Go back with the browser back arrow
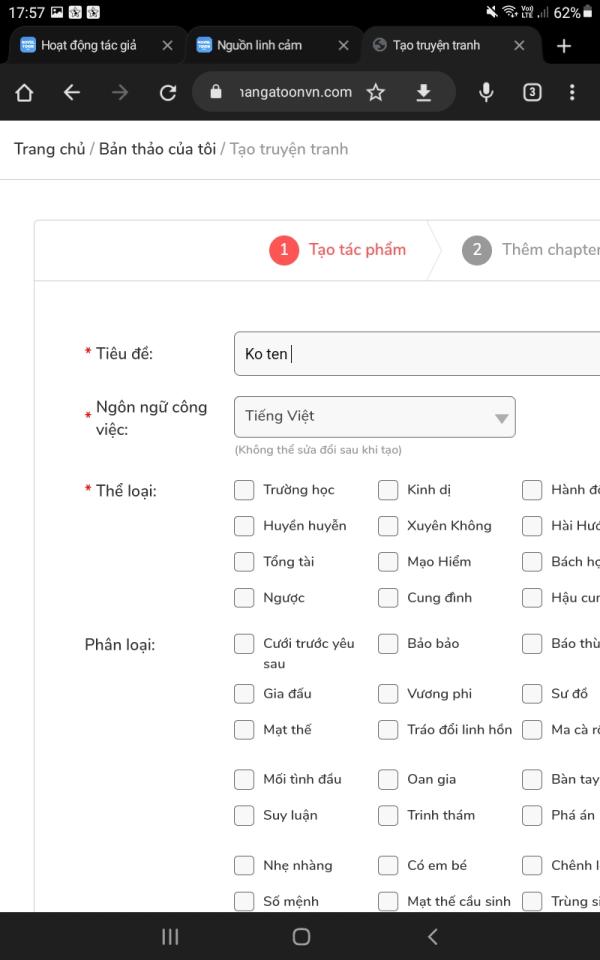600x960 pixels. point(72,92)
